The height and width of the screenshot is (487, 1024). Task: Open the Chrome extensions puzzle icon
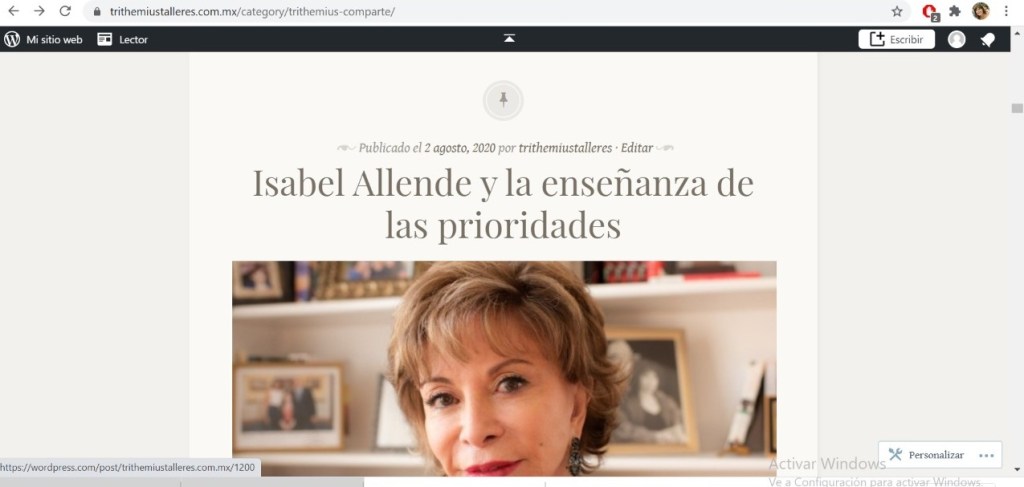(955, 11)
